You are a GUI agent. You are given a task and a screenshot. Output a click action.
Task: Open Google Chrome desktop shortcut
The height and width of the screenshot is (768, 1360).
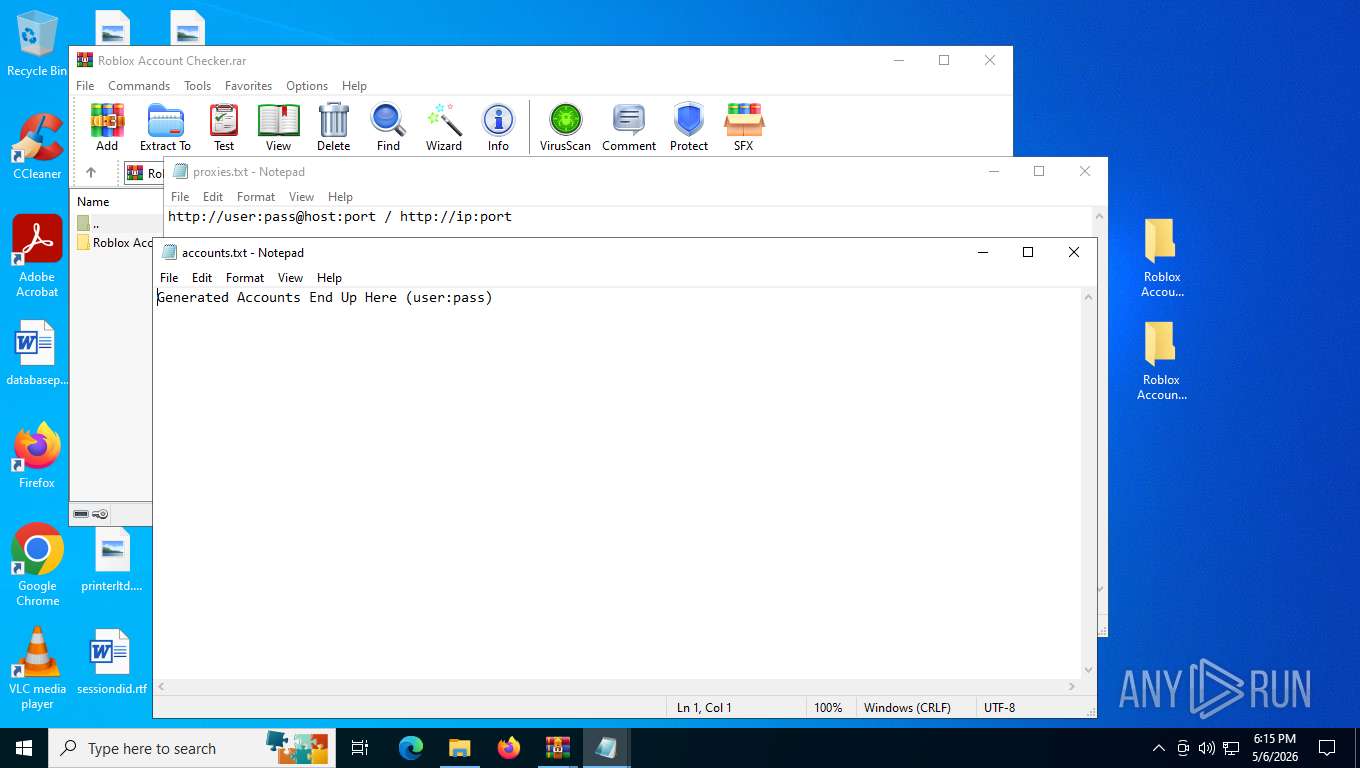pyautogui.click(x=37, y=565)
